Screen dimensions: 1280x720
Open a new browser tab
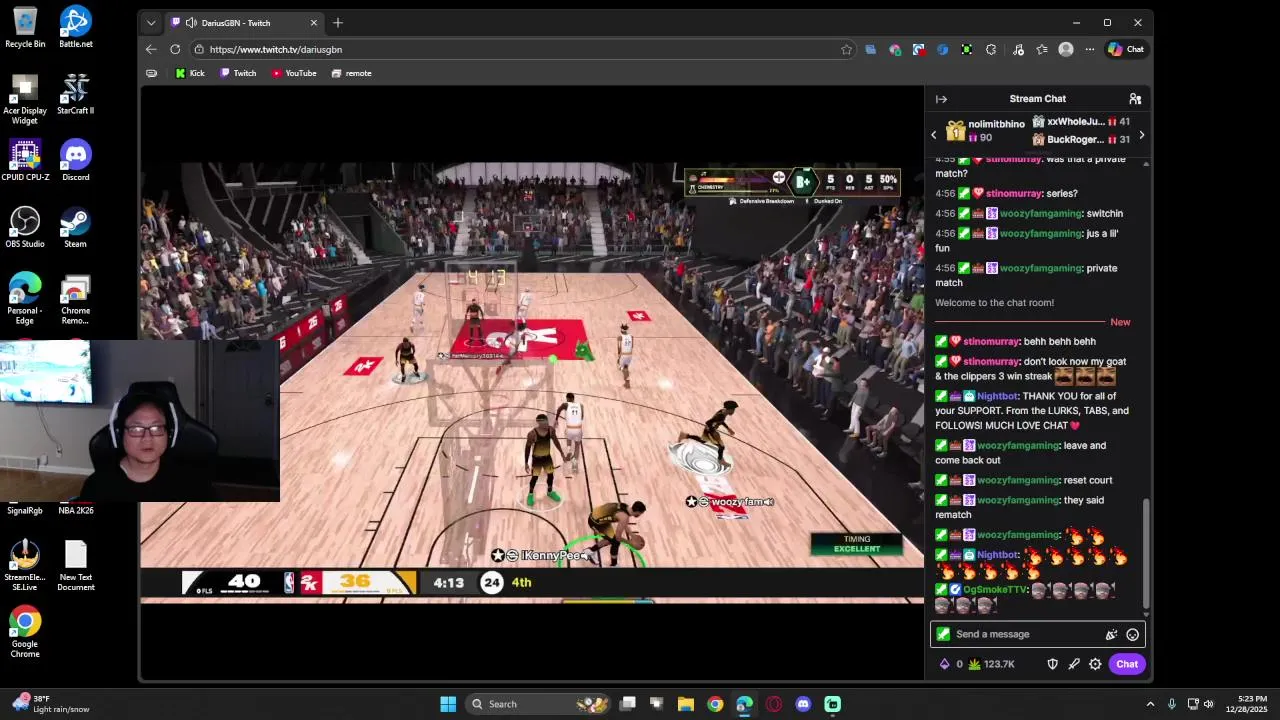[x=338, y=23]
